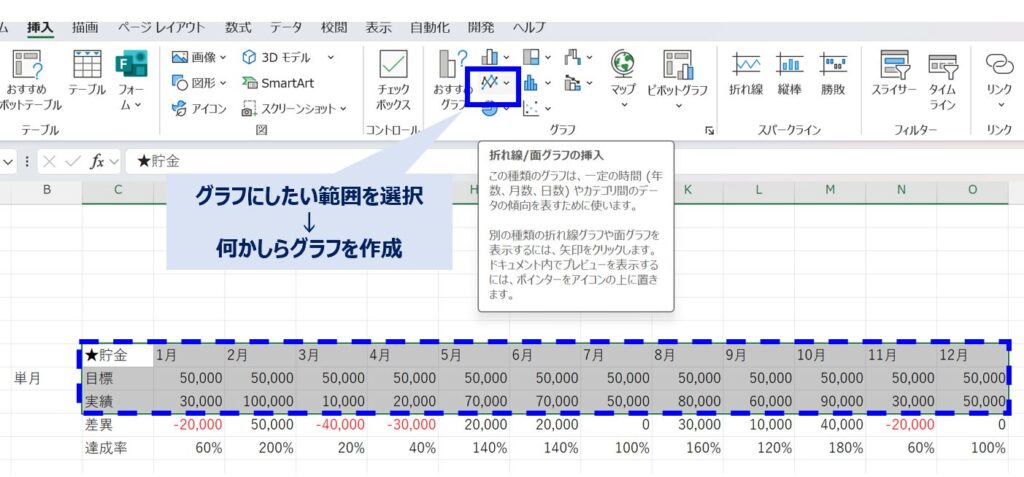Open the ヘルプ tab
This screenshot has height=477, width=1024.
[528, 27]
